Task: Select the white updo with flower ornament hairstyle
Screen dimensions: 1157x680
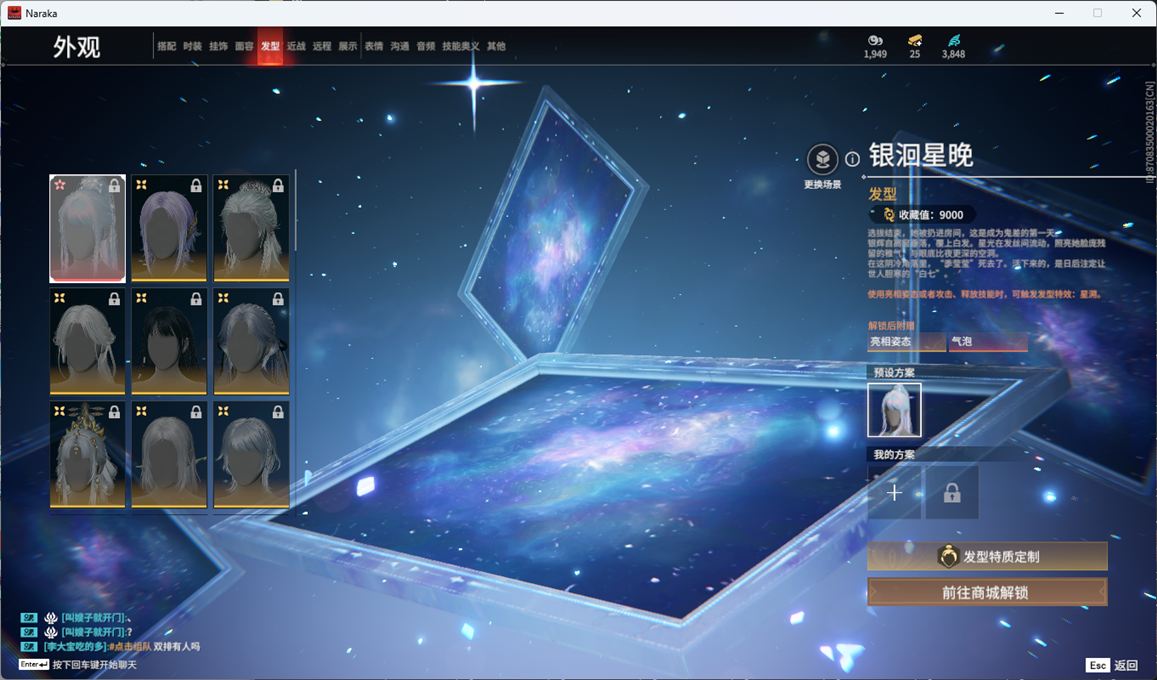Action: pos(251,229)
